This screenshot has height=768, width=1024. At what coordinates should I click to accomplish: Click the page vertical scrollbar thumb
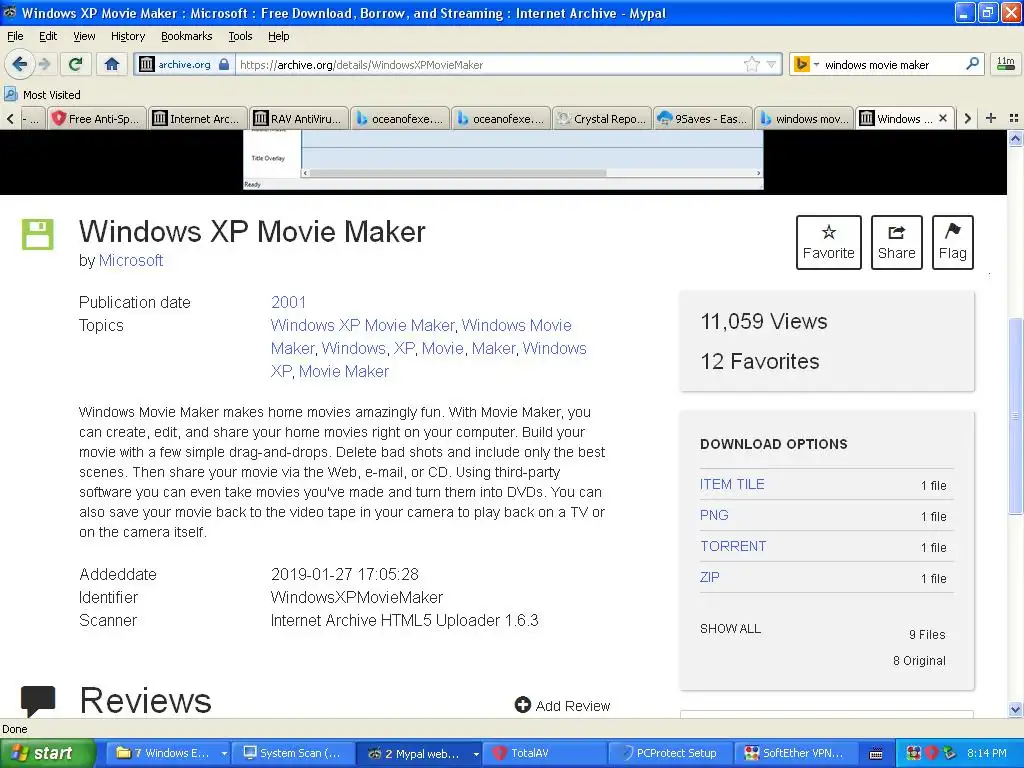coord(1015,415)
